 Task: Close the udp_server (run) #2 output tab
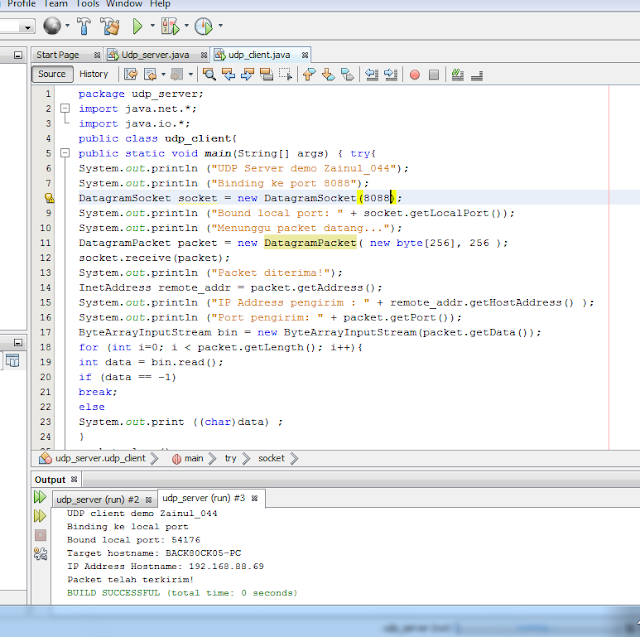click(149, 500)
